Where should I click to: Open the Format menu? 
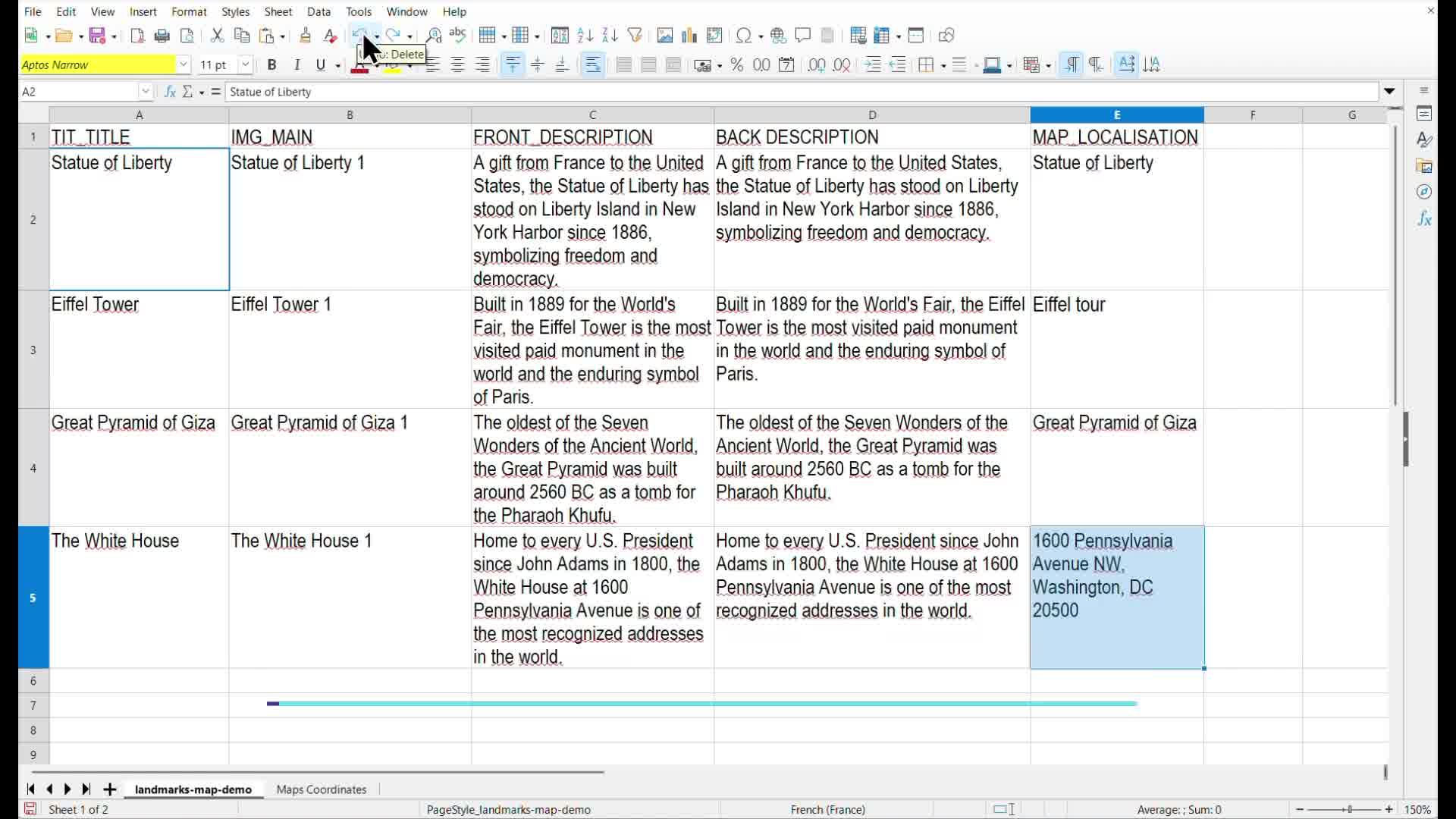click(x=189, y=11)
